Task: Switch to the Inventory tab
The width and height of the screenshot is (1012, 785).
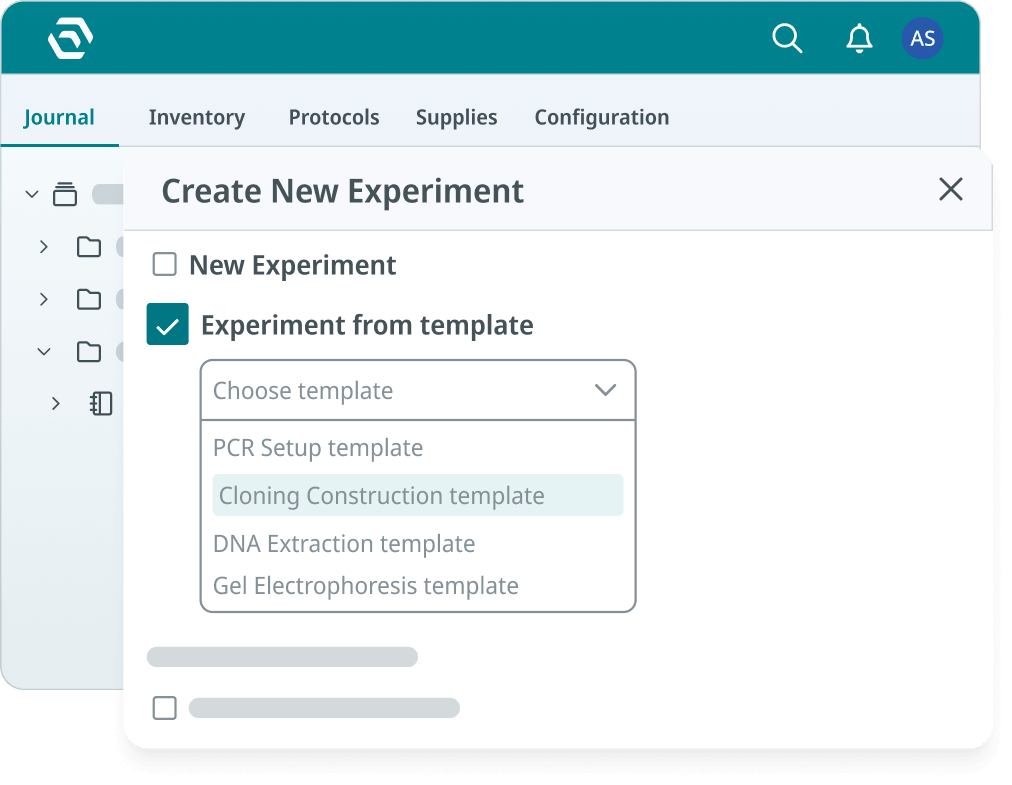Action: pos(197,117)
